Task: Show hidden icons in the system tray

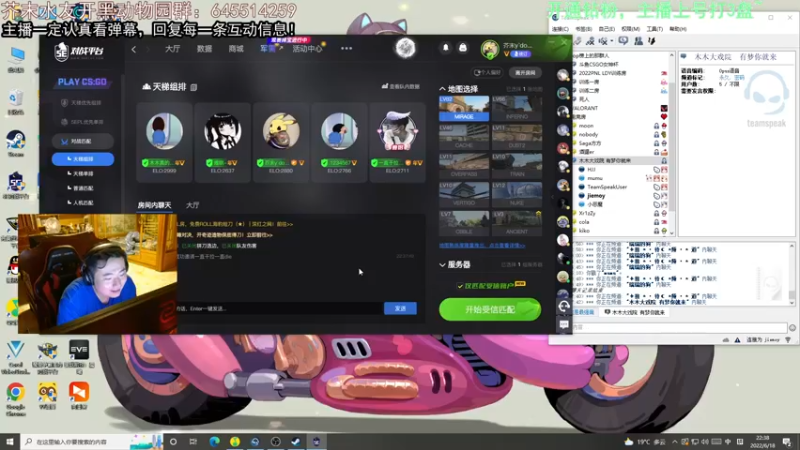Action: pos(674,442)
